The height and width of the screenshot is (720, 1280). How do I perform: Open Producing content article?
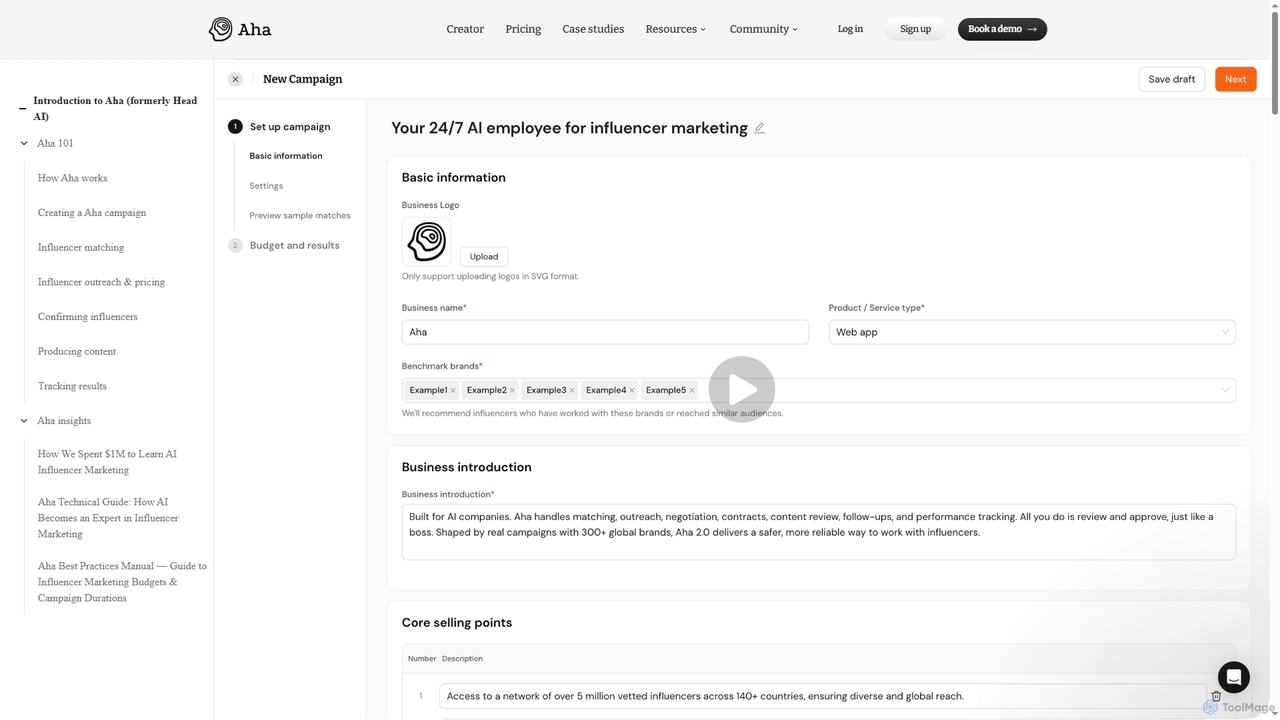point(77,351)
